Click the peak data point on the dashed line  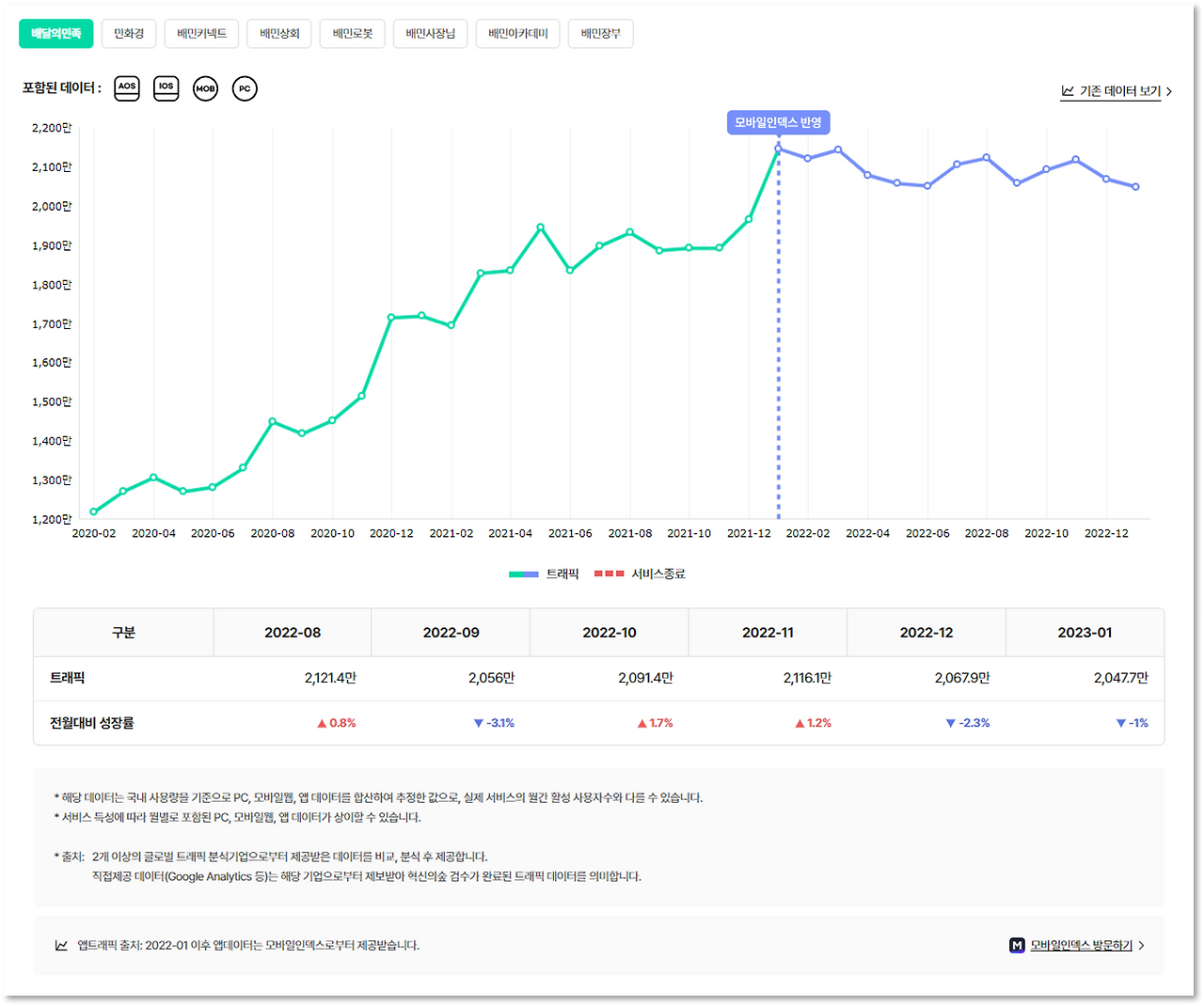pyautogui.click(x=778, y=149)
